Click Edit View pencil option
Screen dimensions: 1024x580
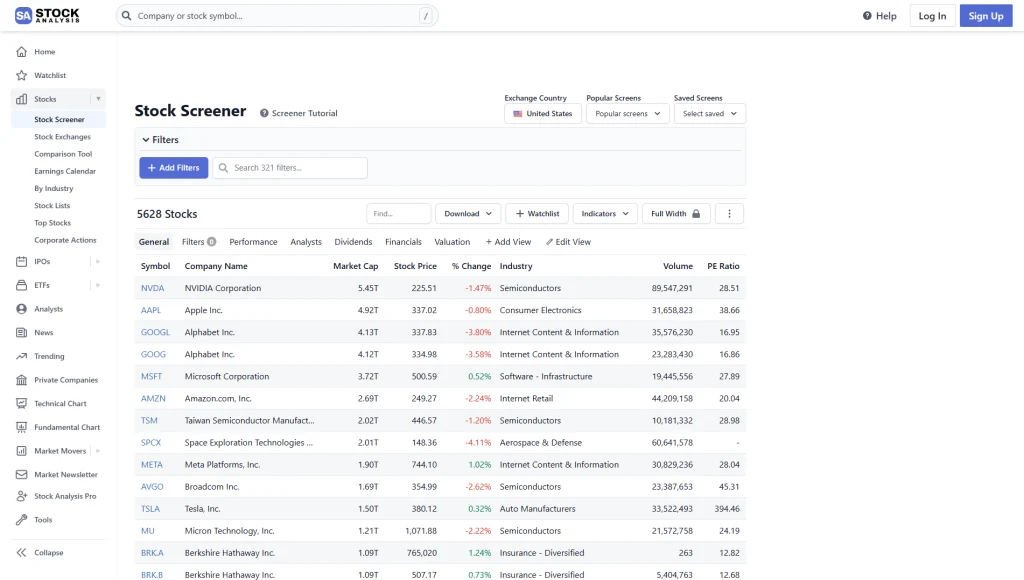pos(568,242)
